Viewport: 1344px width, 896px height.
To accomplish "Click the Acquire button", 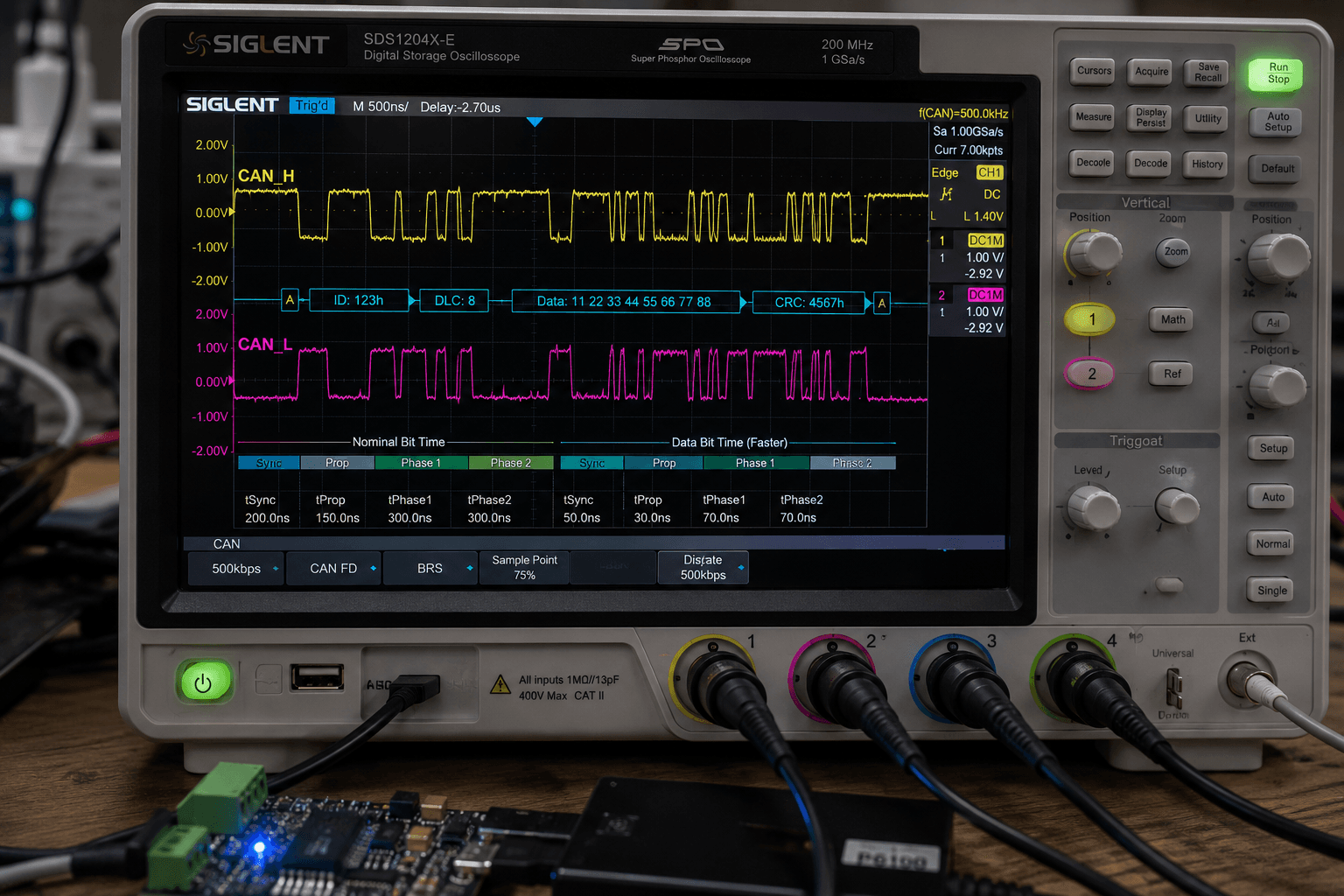I will point(1151,72).
